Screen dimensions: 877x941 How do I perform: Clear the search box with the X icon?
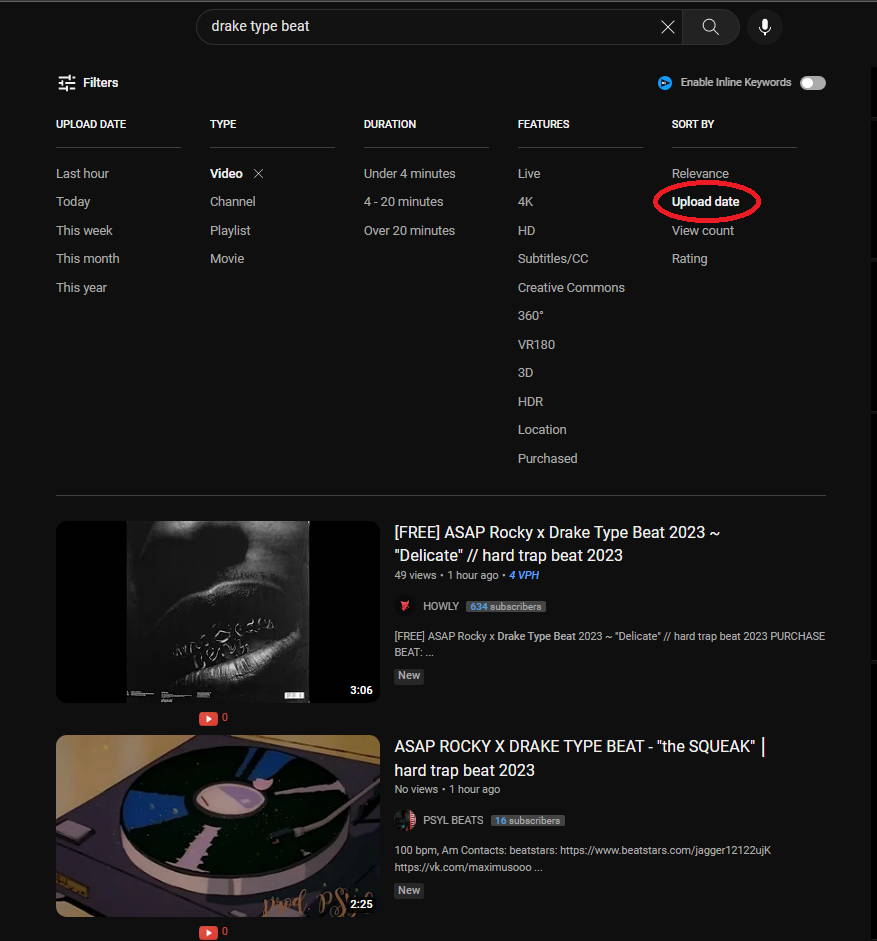coord(668,27)
